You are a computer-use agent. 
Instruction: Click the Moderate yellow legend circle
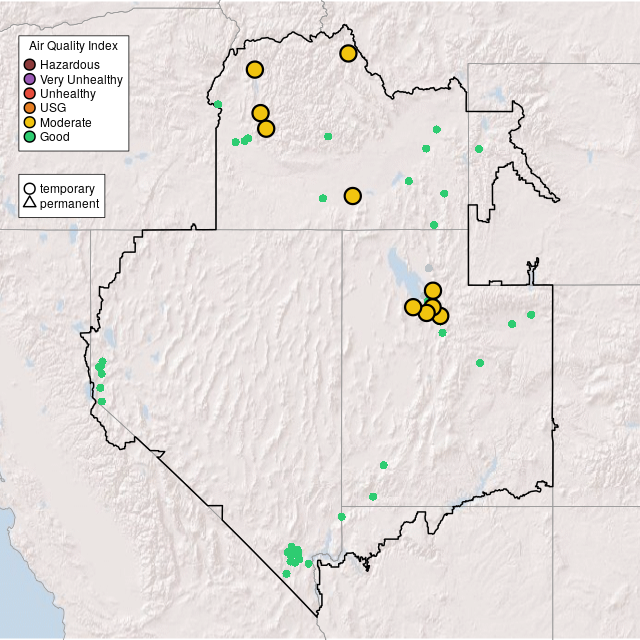(30, 122)
